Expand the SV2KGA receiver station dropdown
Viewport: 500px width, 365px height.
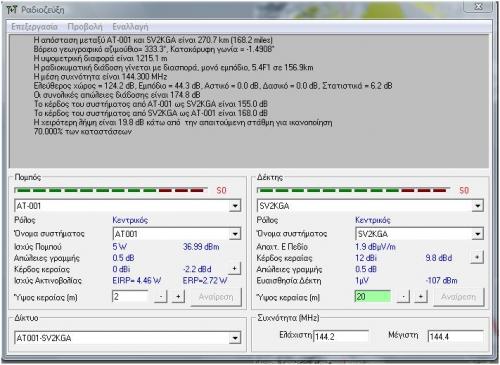pos(478,206)
